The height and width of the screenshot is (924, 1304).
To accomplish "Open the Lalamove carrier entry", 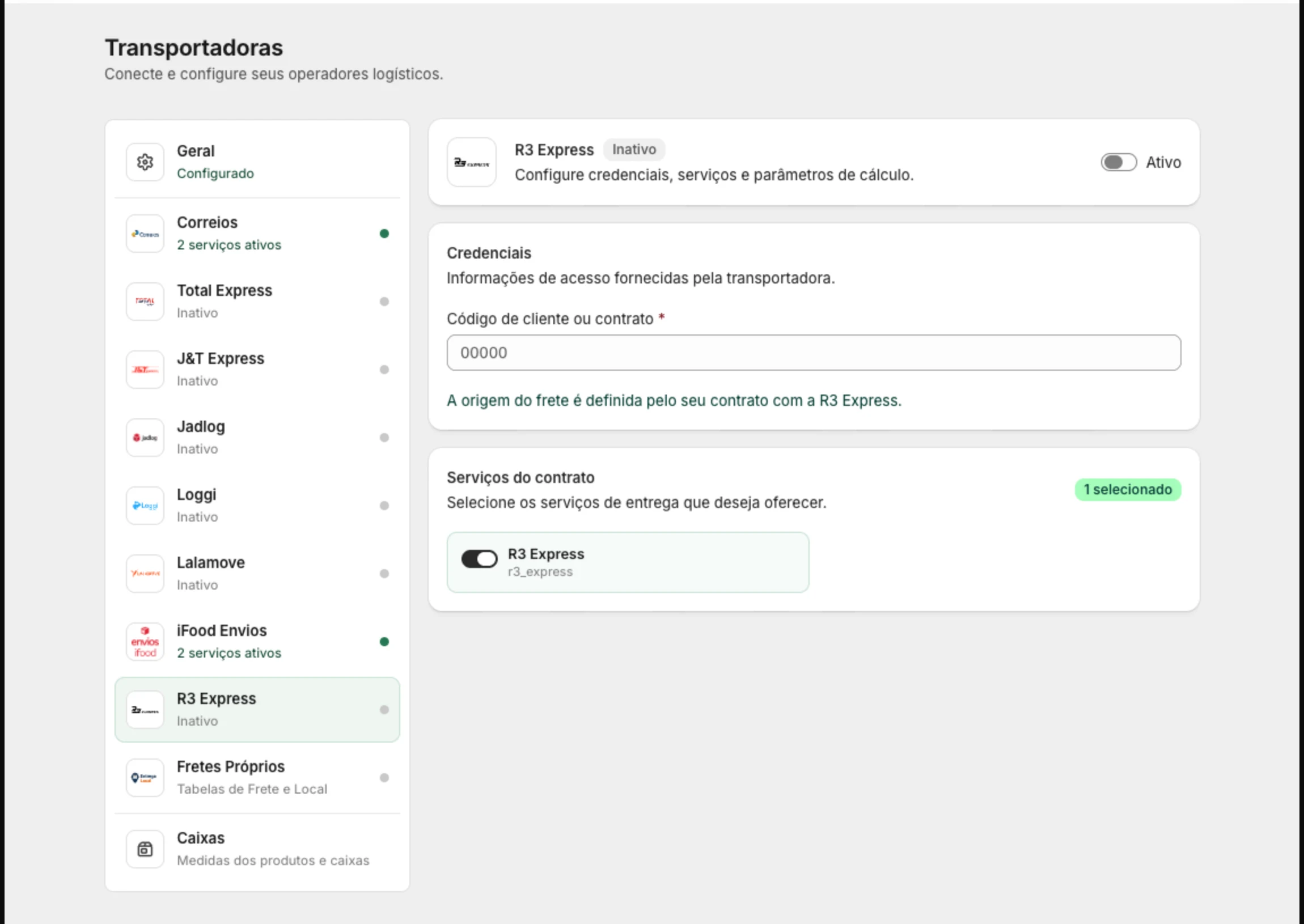I will 257,574.
